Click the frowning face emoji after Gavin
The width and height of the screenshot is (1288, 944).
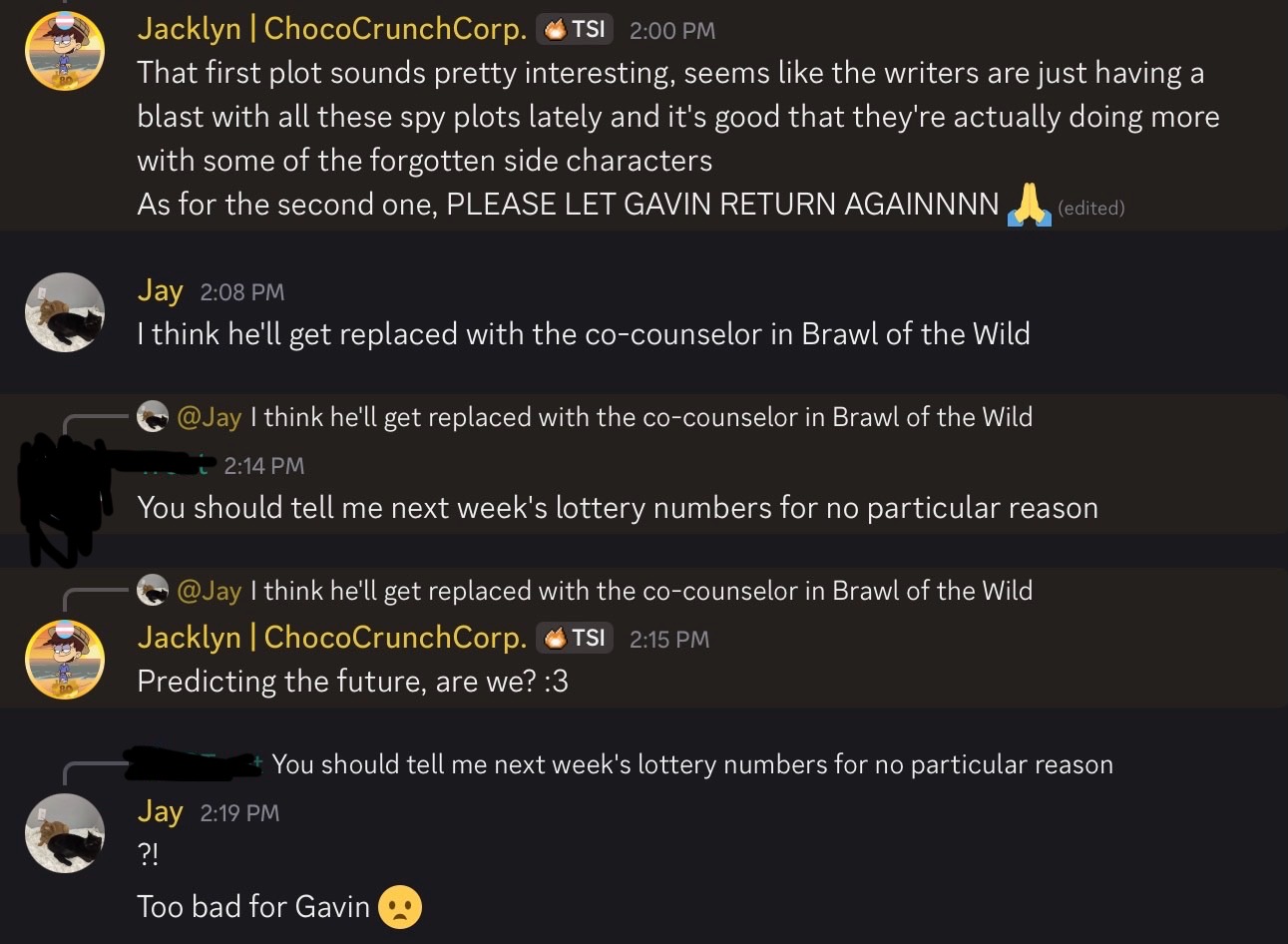[400, 907]
